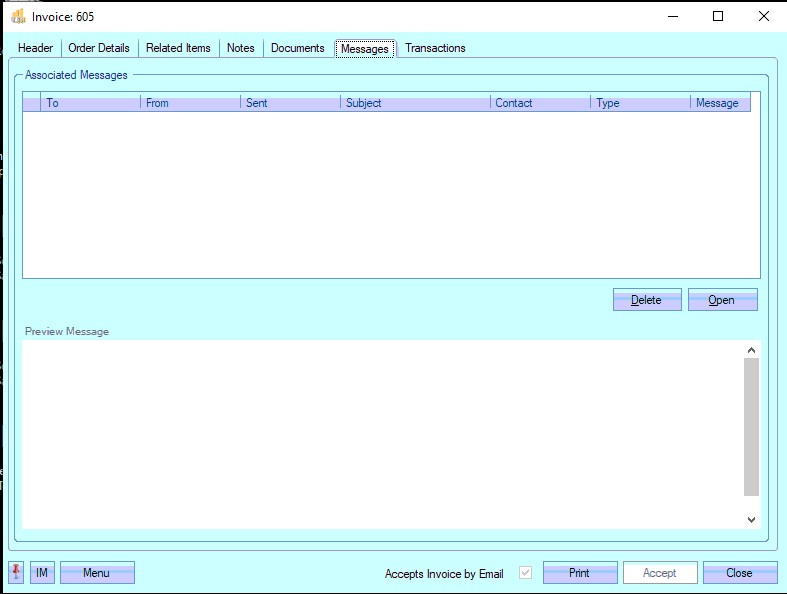Viewport: 787px width, 594px height.
Task: Click the Close button at bottom
Action: tap(739, 573)
